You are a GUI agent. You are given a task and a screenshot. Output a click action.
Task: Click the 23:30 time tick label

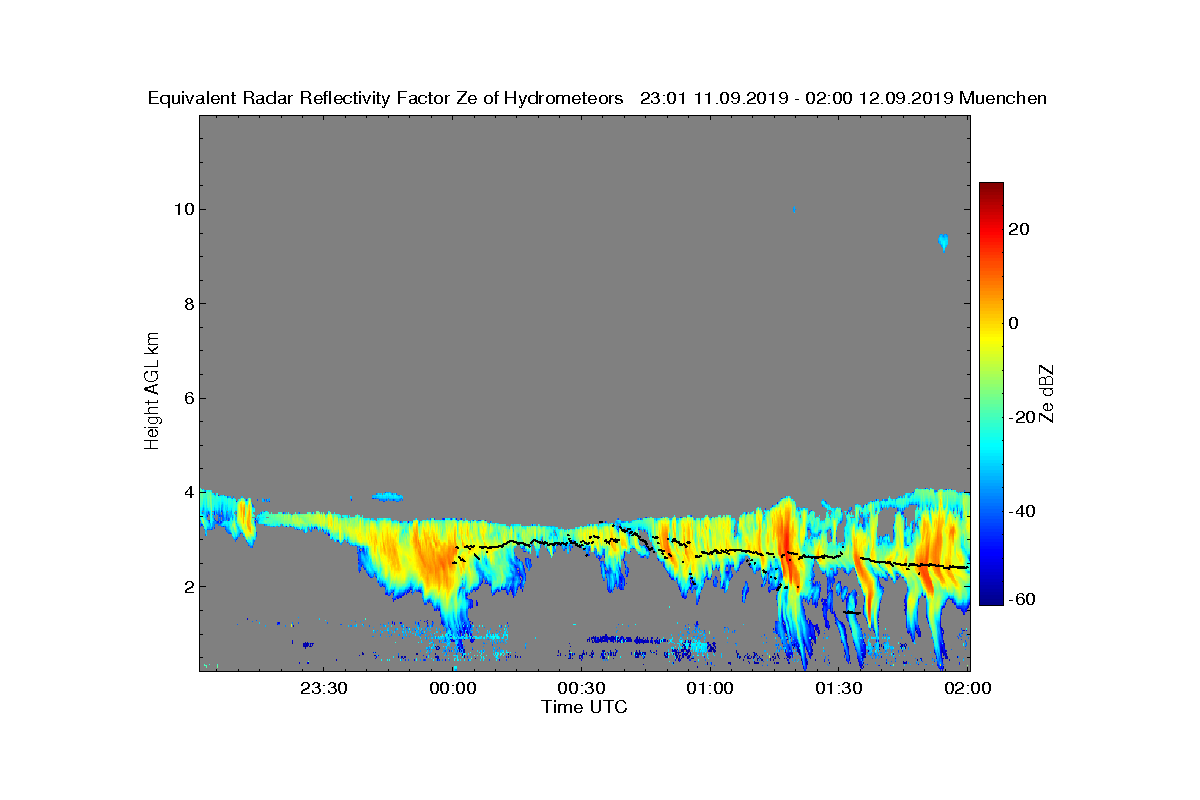(324, 688)
